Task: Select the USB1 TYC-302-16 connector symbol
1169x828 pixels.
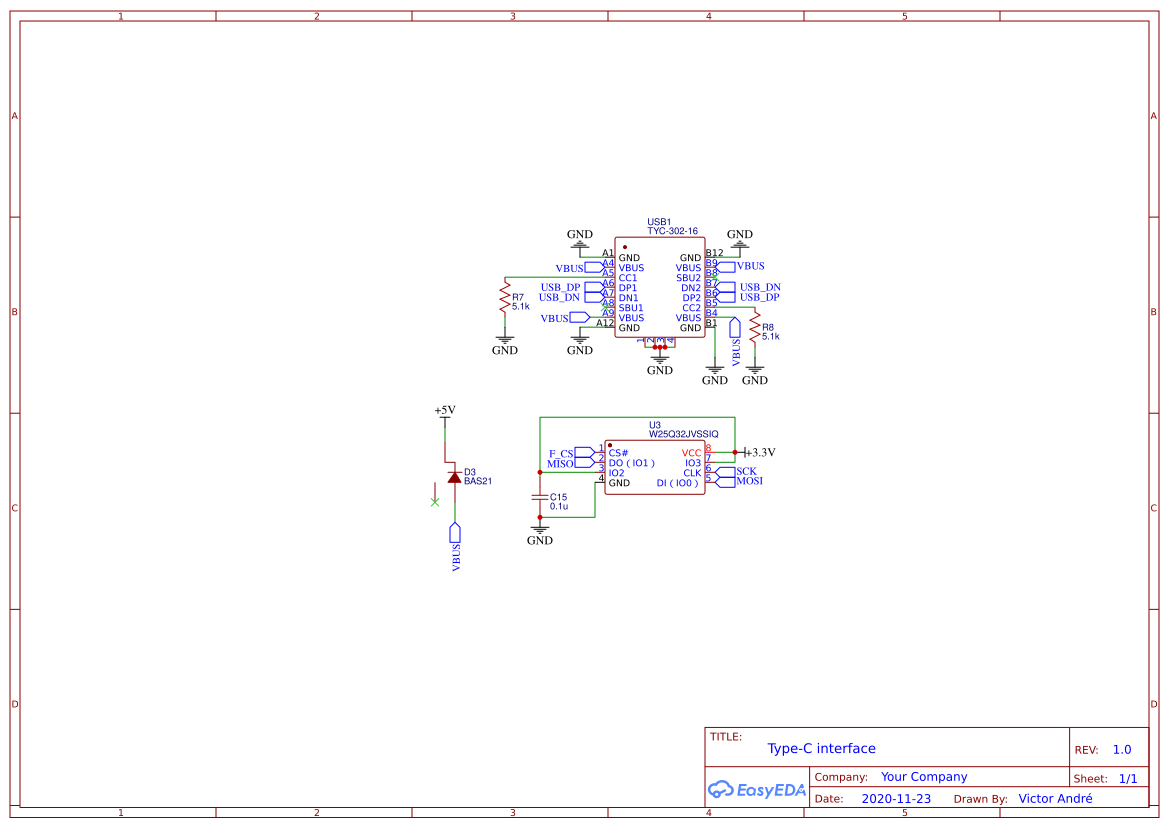Action: 660,290
